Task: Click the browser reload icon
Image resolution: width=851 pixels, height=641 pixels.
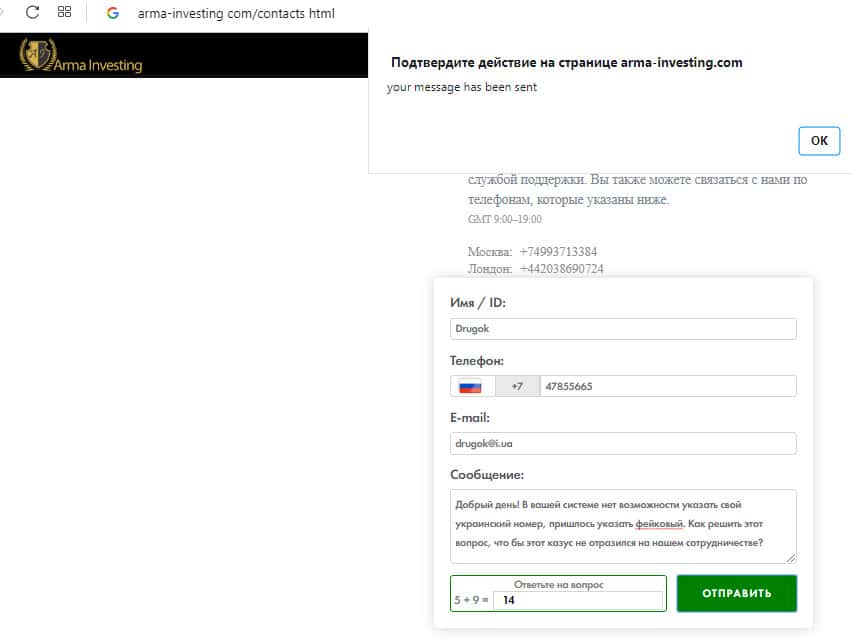Action: (32, 13)
